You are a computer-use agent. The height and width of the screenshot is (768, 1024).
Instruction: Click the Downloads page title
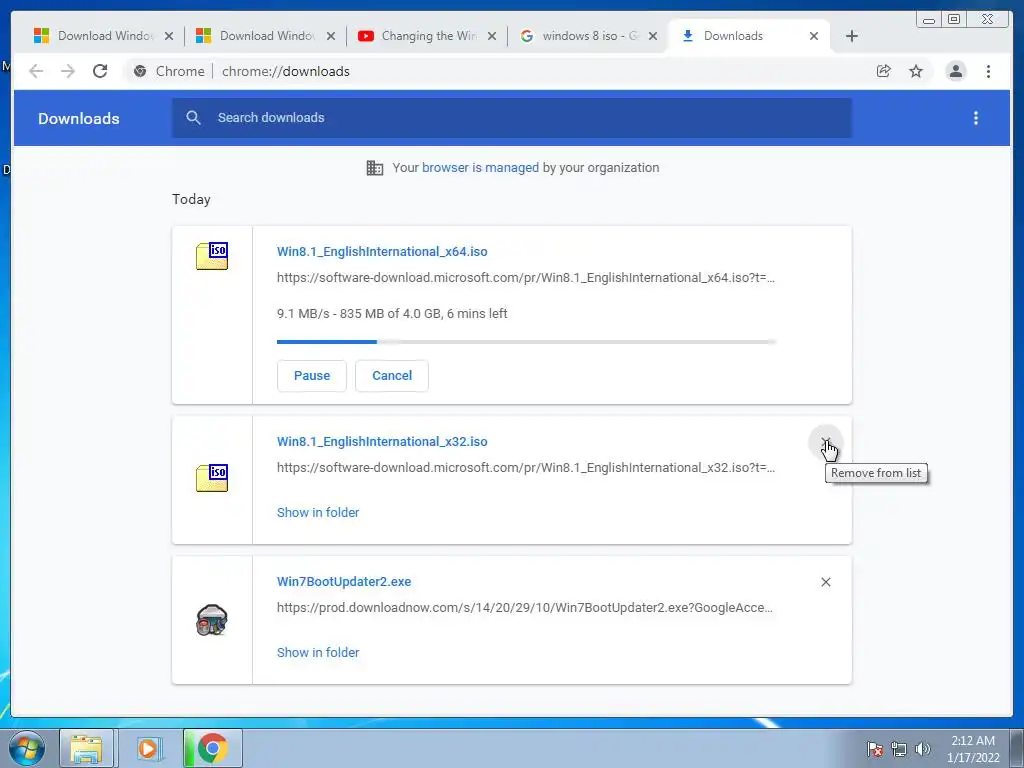78,118
